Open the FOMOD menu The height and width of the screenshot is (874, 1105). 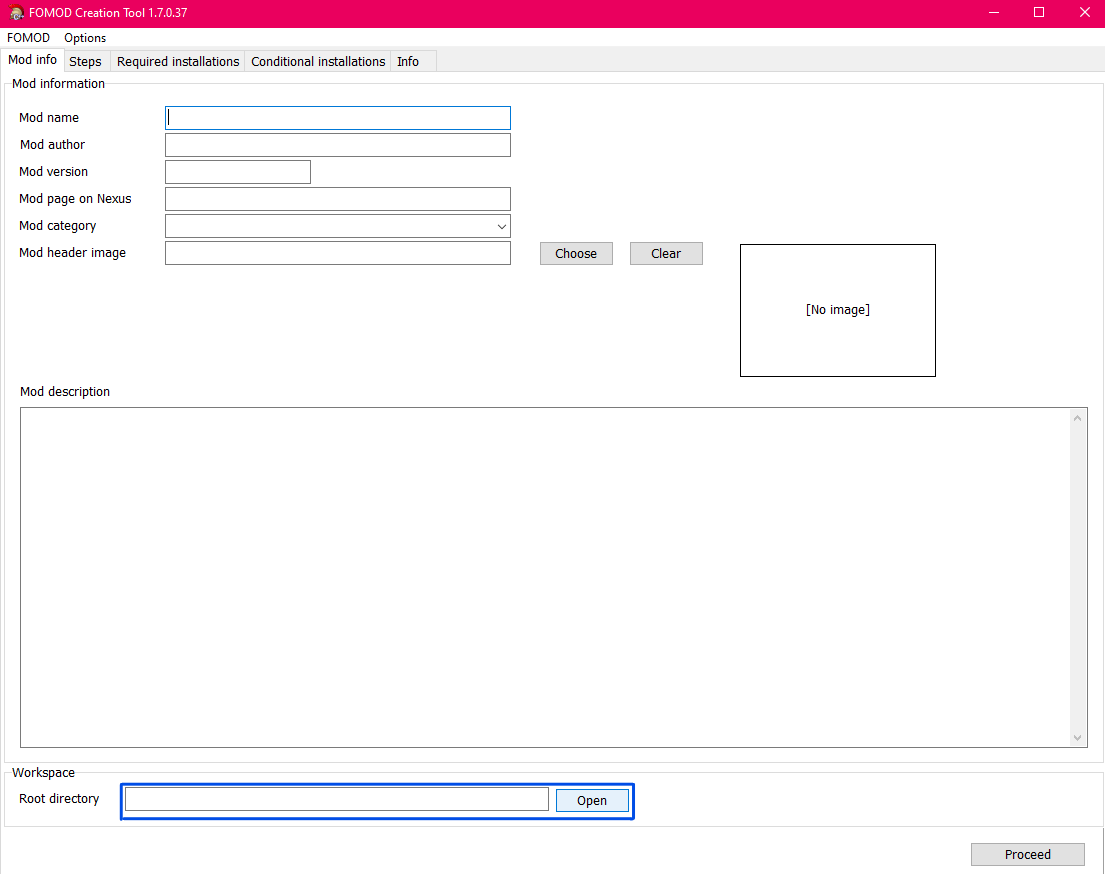coord(28,38)
